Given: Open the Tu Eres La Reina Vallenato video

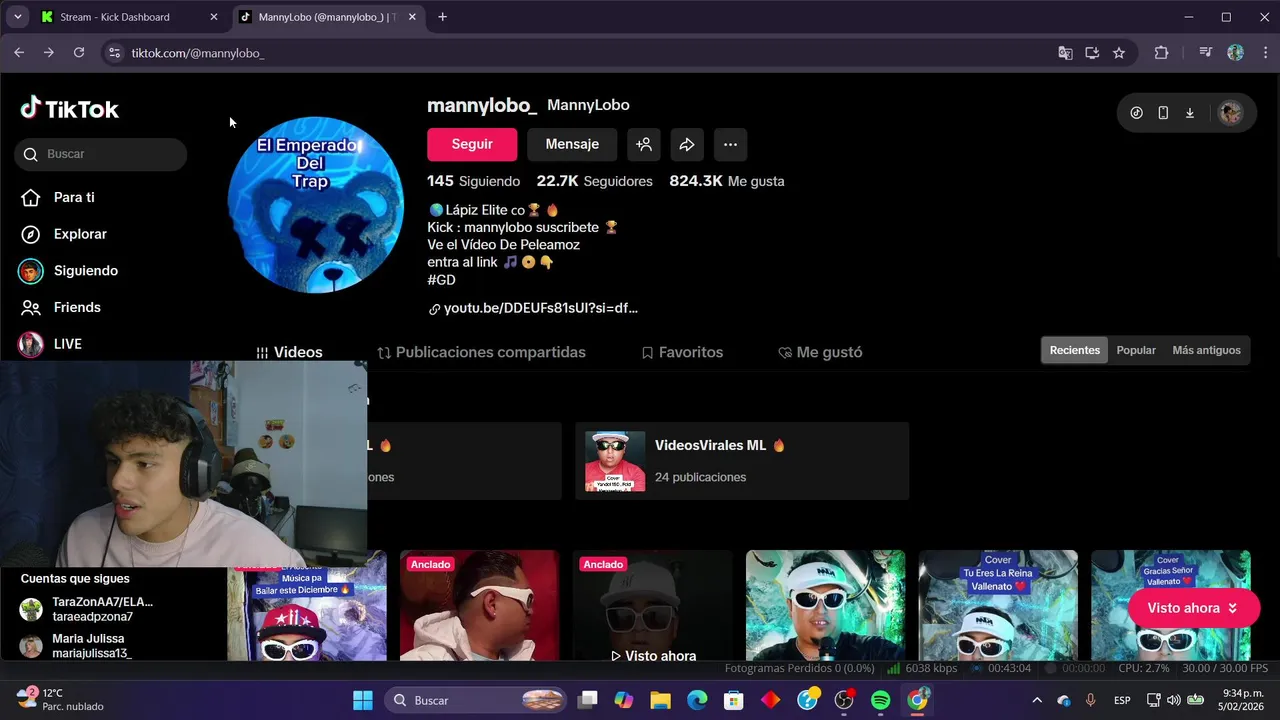Looking at the screenshot, I should pos(998,605).
